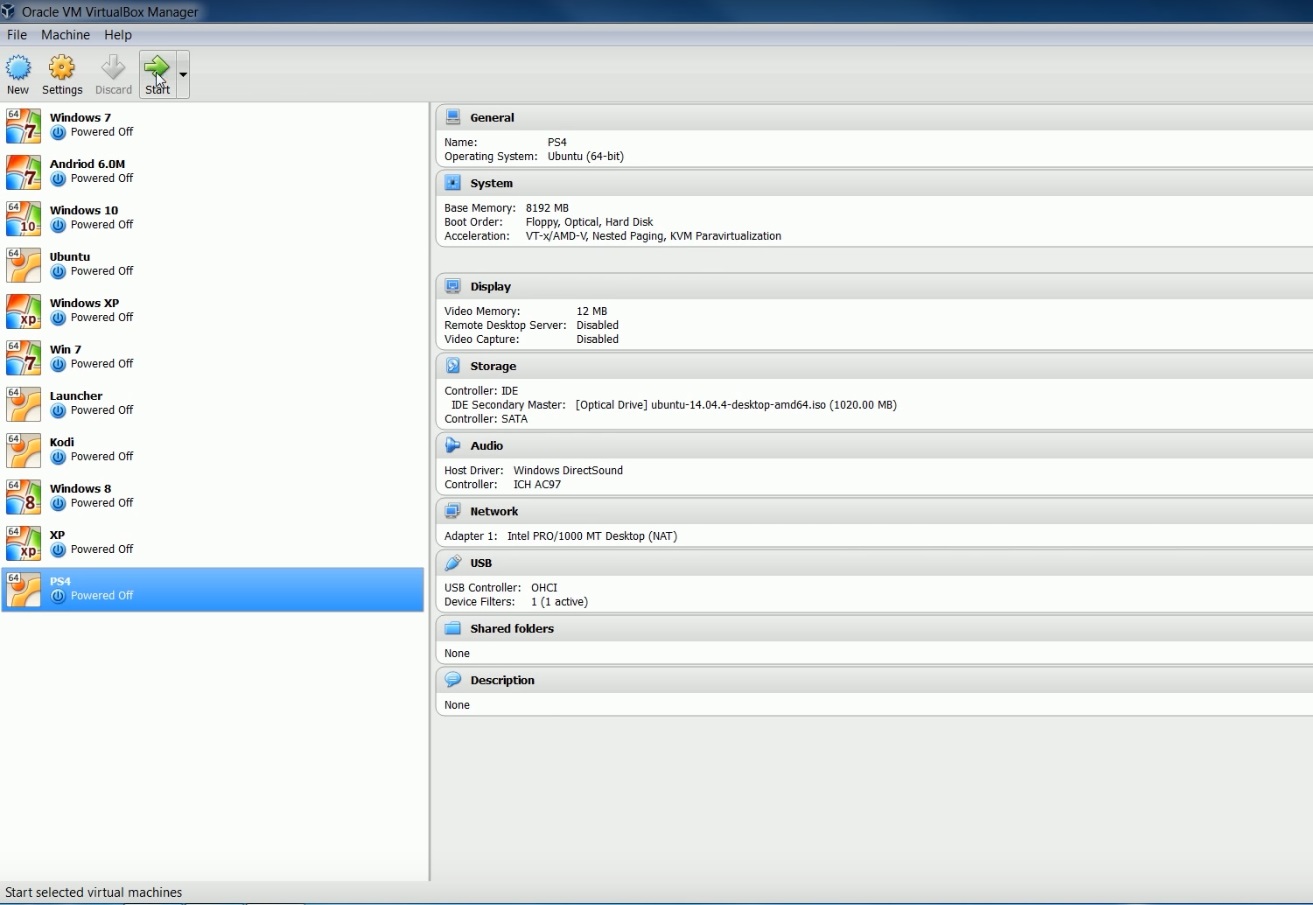Click the Kodi VM name text

(x=62, y=442)
